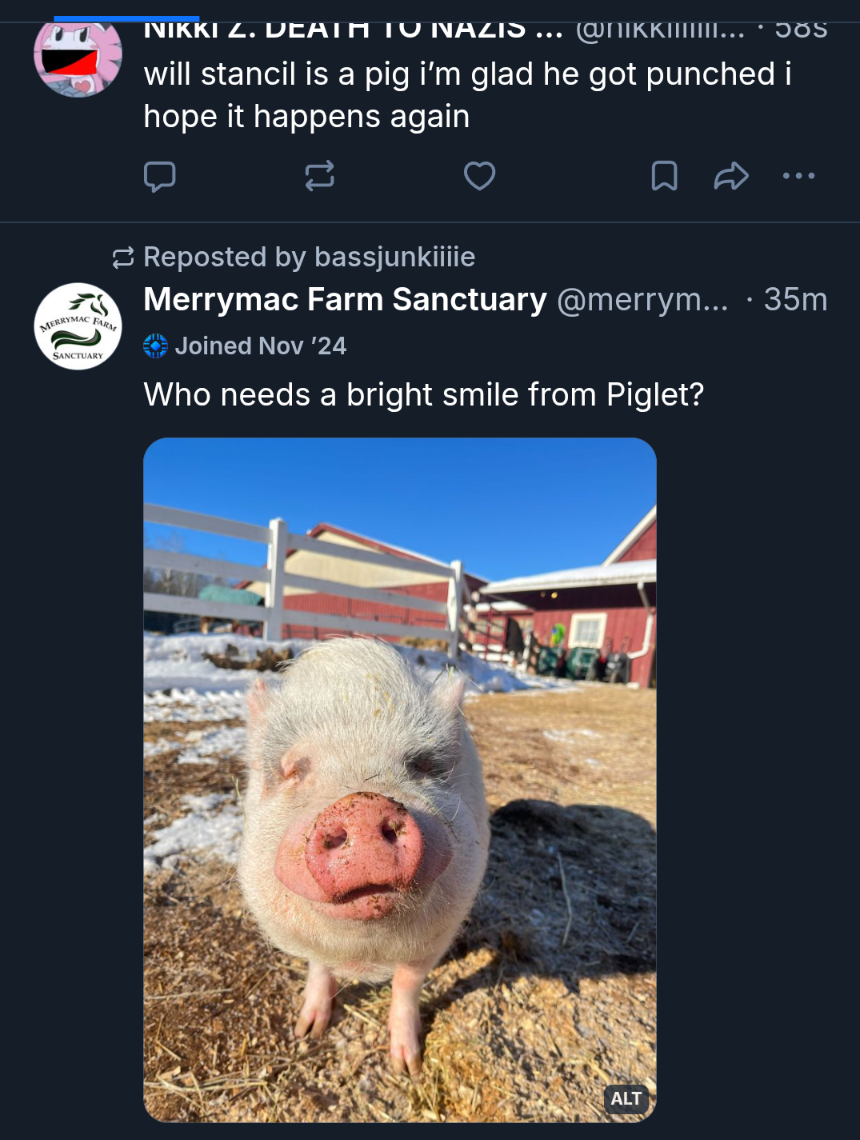Open the three-dot more options menu
This screenshot has height=1140, width=860.
pos(799,177)
